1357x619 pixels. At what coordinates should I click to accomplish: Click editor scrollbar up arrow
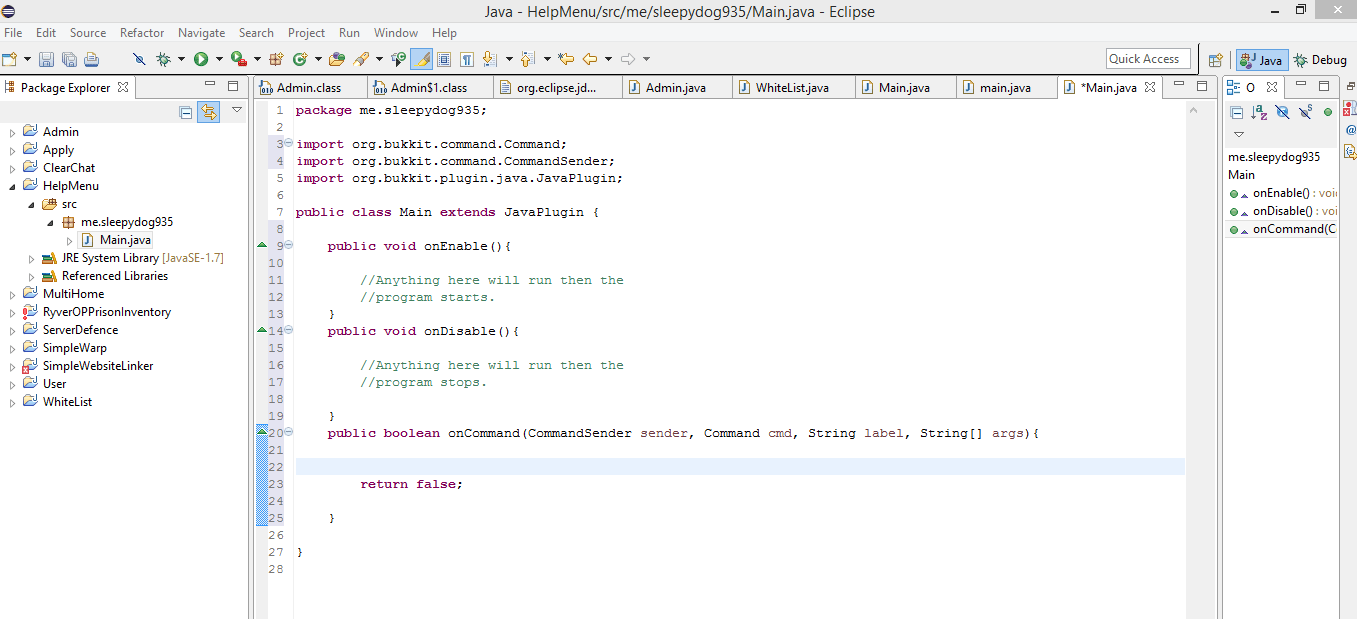click(x=1193, y=112)
